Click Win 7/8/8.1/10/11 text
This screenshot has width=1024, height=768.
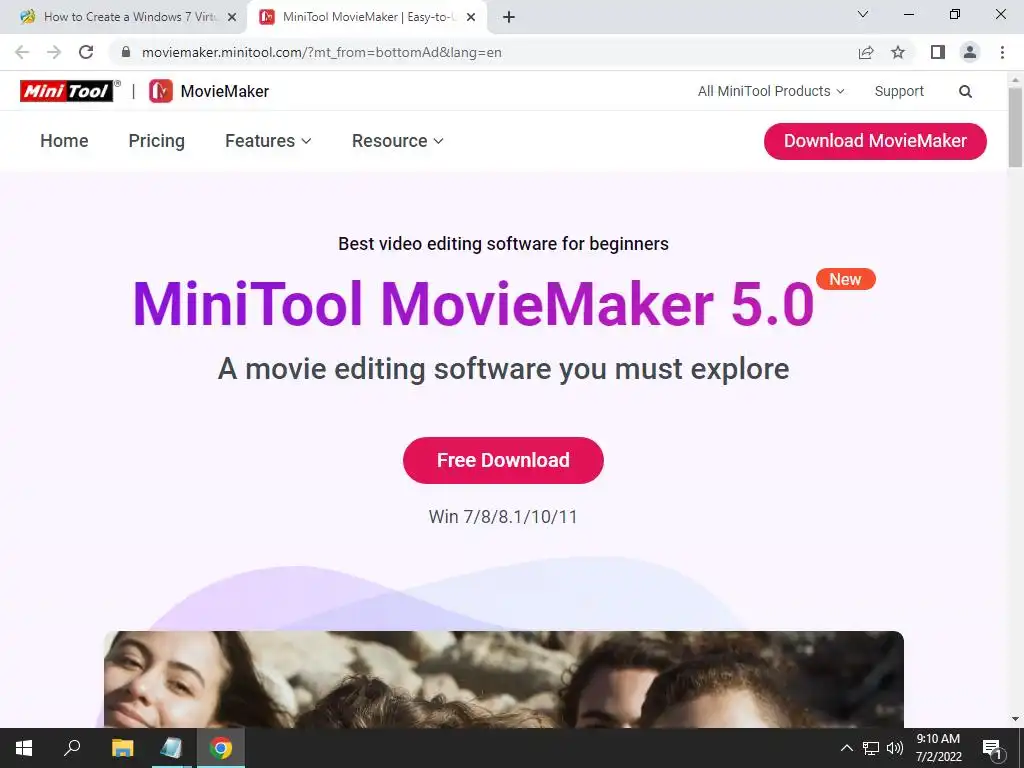point(503,517)
